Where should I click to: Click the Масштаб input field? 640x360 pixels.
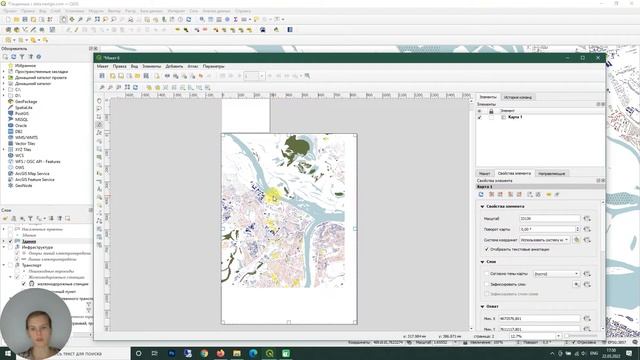click(549, 219)
